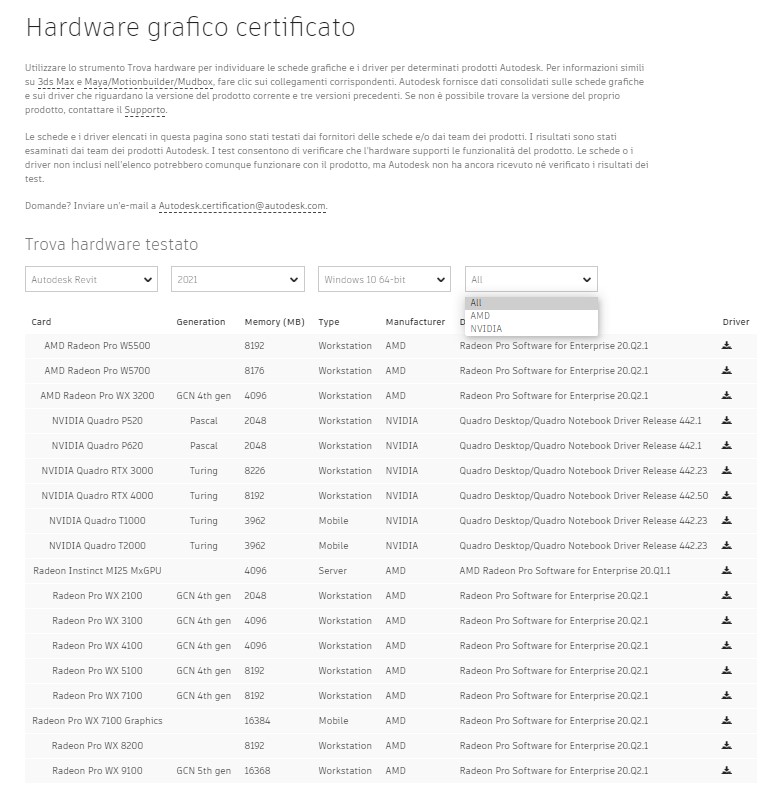Download driver for NVIDIA Quadro P620
This screenshot has width=769, height=789.
click(x=726, y=445)
